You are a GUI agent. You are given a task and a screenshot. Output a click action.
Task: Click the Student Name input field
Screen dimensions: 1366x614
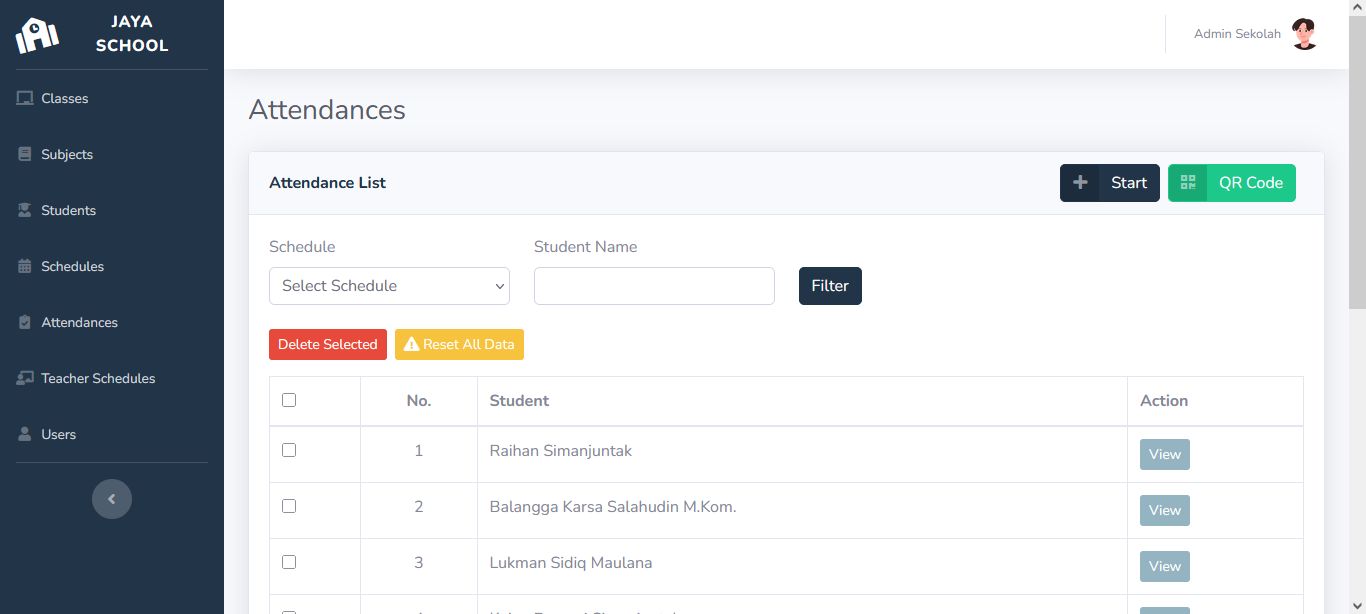click(x=654, y=286)
